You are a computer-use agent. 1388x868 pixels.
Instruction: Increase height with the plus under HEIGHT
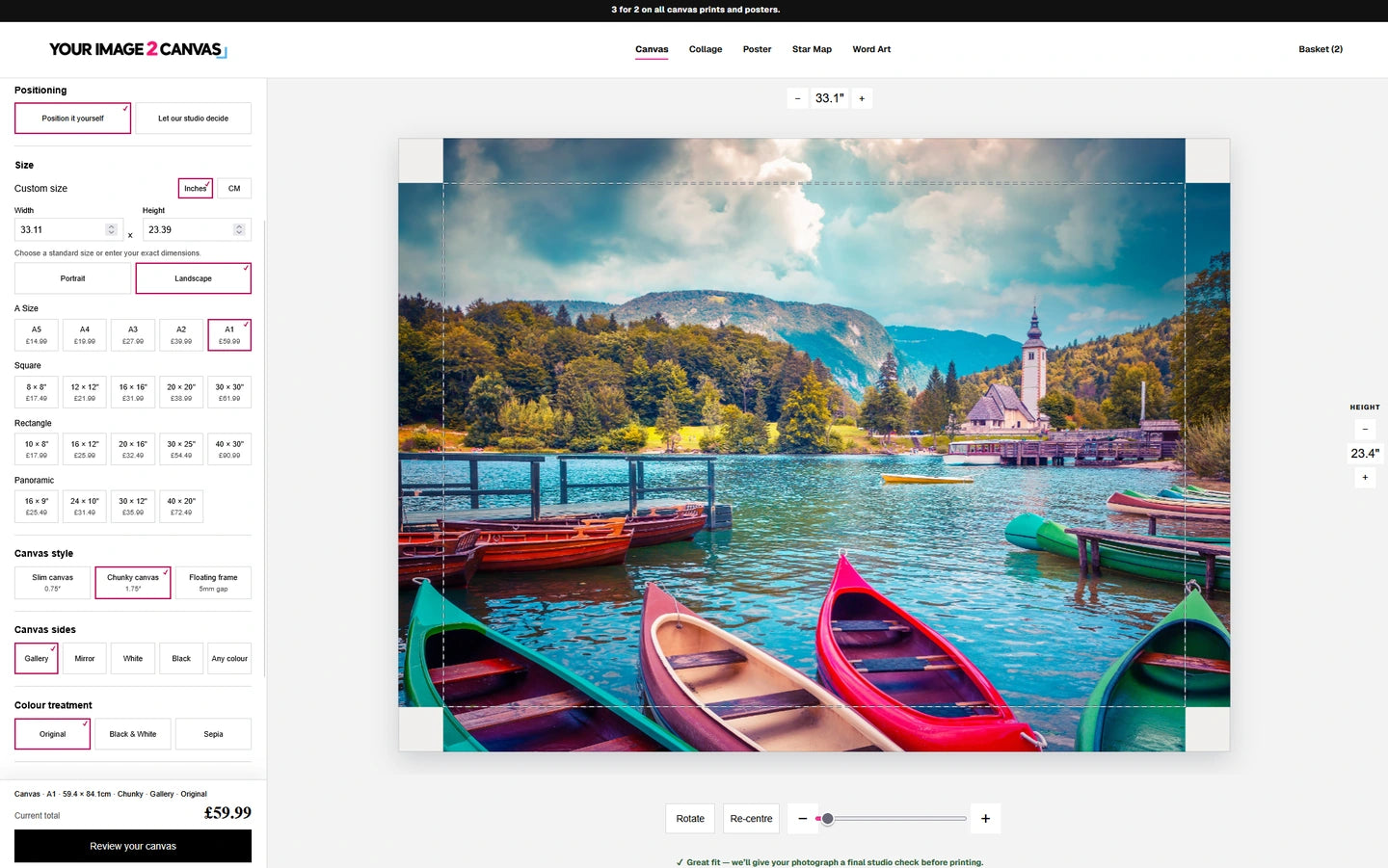point(1365,477)
